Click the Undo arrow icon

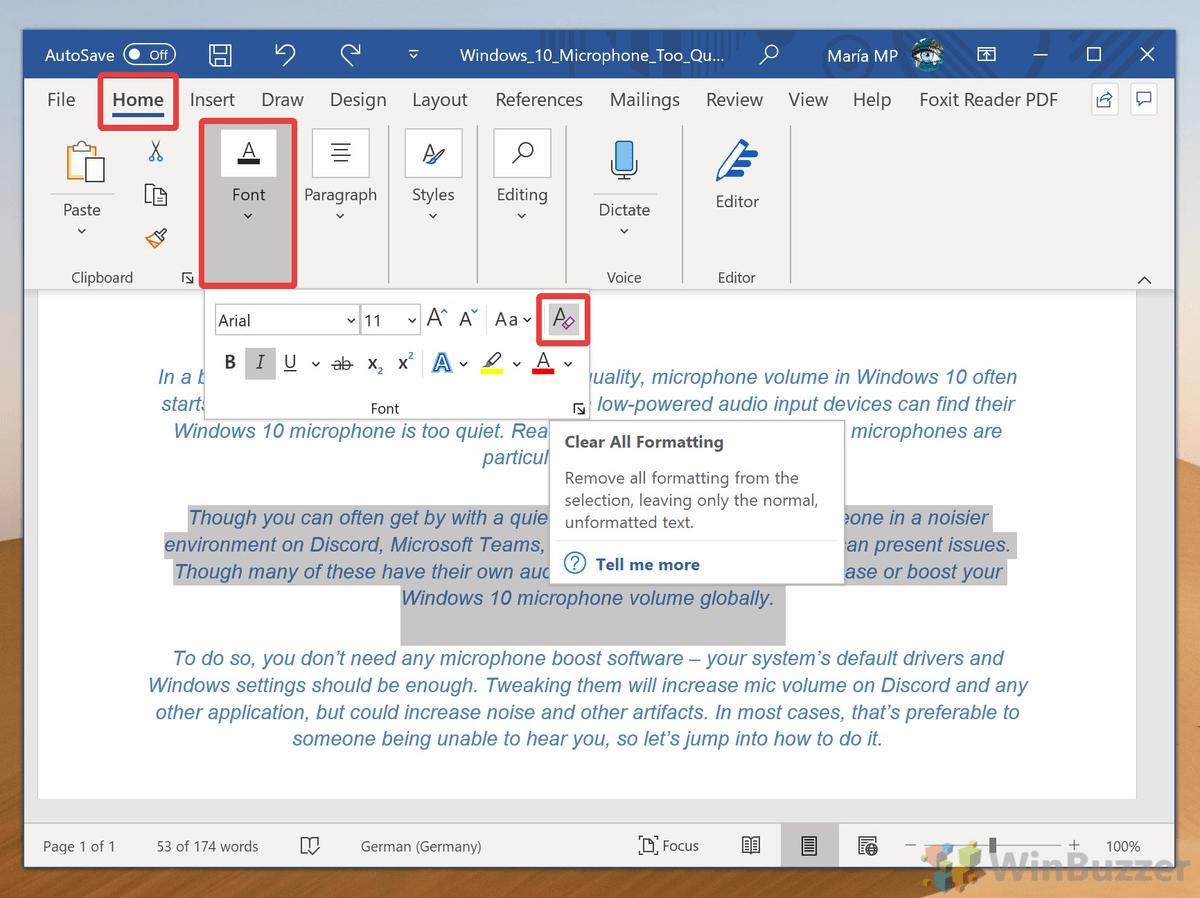tap(285, 55)
